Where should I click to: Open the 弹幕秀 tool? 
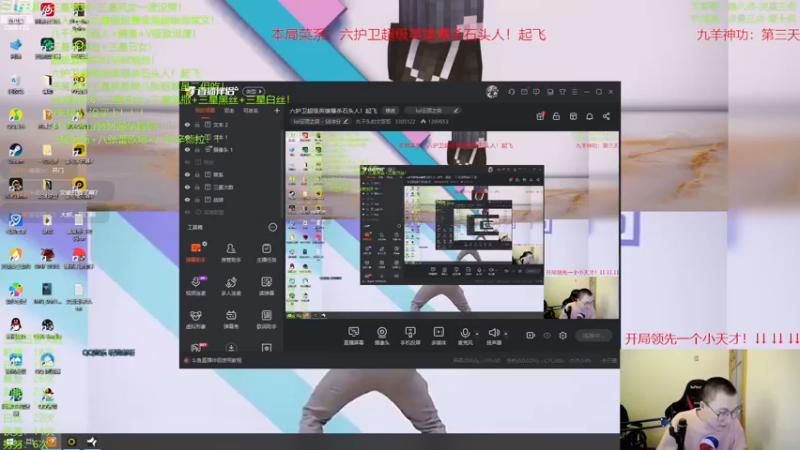point(231,319)
